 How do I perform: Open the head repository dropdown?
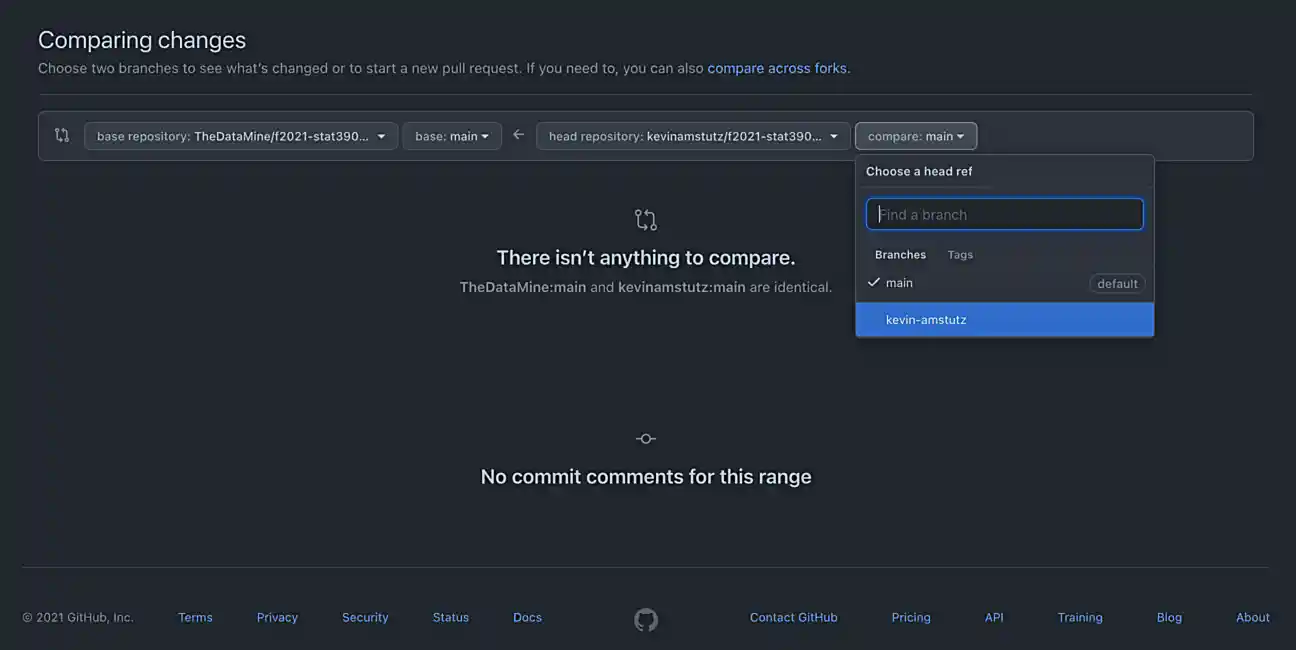coord(692,135)
